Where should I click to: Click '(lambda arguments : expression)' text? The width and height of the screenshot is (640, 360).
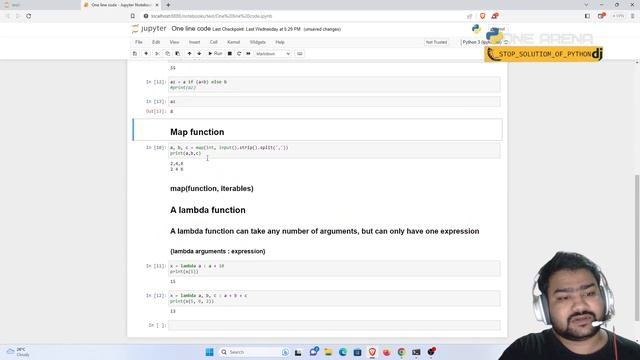pyautogui.click(x=218, y=251)
